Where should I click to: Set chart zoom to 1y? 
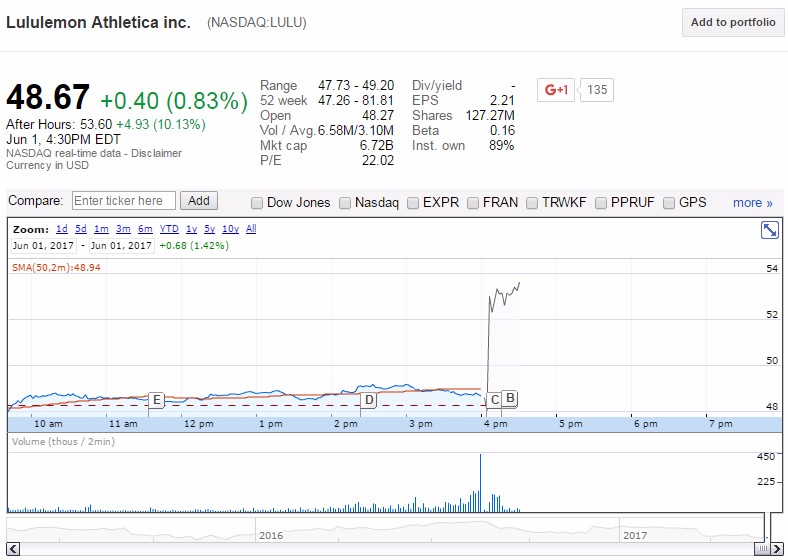(x=191, y=229)
